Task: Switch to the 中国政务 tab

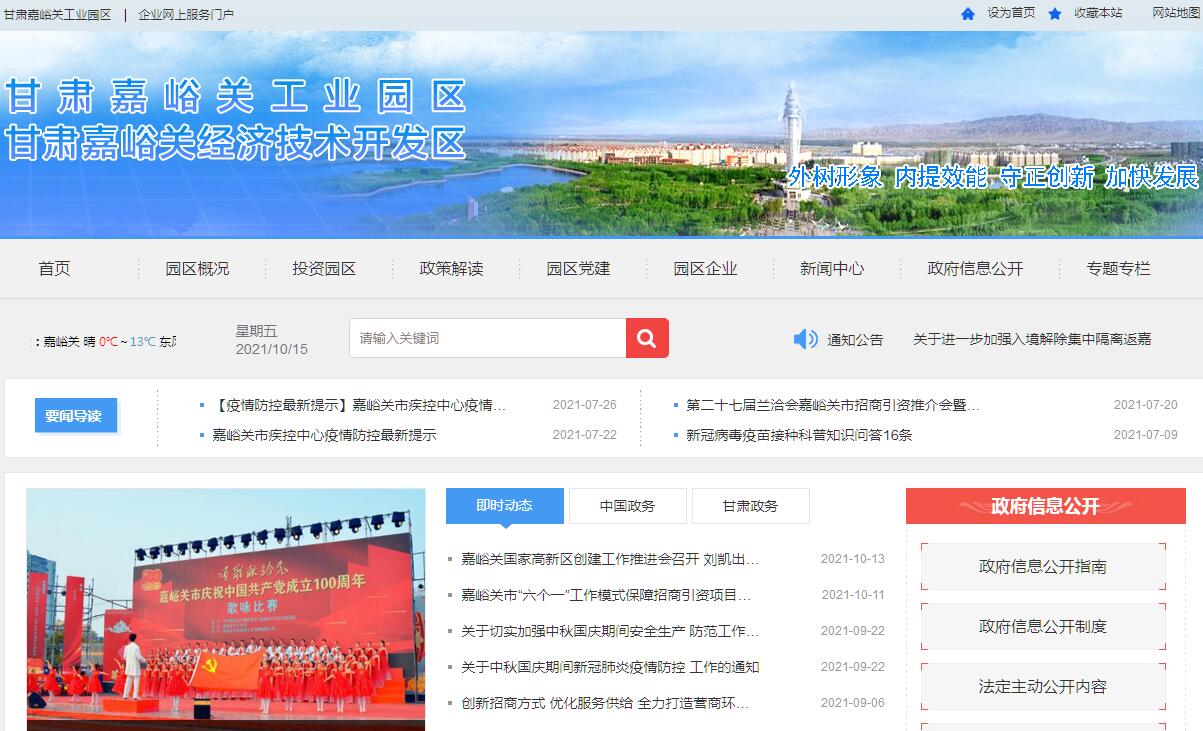Action: point(627,506)
